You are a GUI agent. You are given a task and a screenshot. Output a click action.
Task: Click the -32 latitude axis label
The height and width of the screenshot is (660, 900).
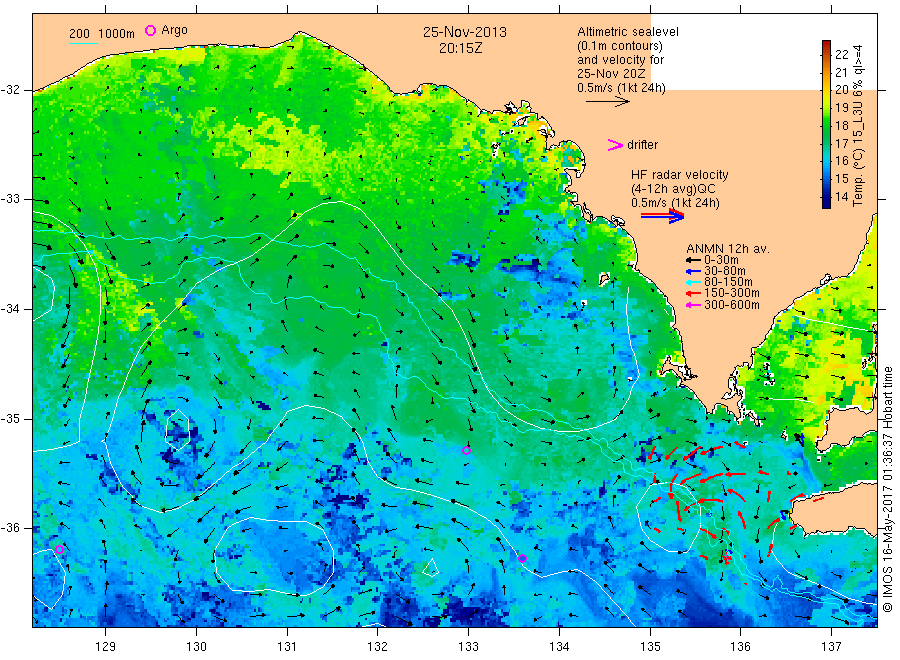pyautogui.click(x=10, y=90)
